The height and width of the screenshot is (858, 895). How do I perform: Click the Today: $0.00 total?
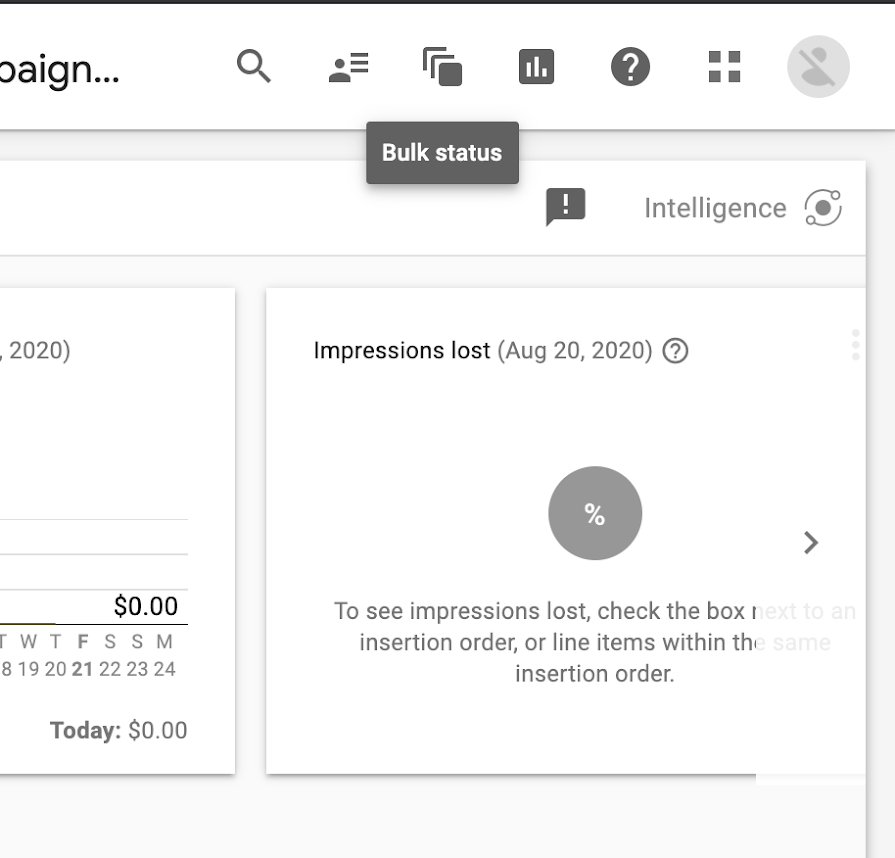(118, 730)
